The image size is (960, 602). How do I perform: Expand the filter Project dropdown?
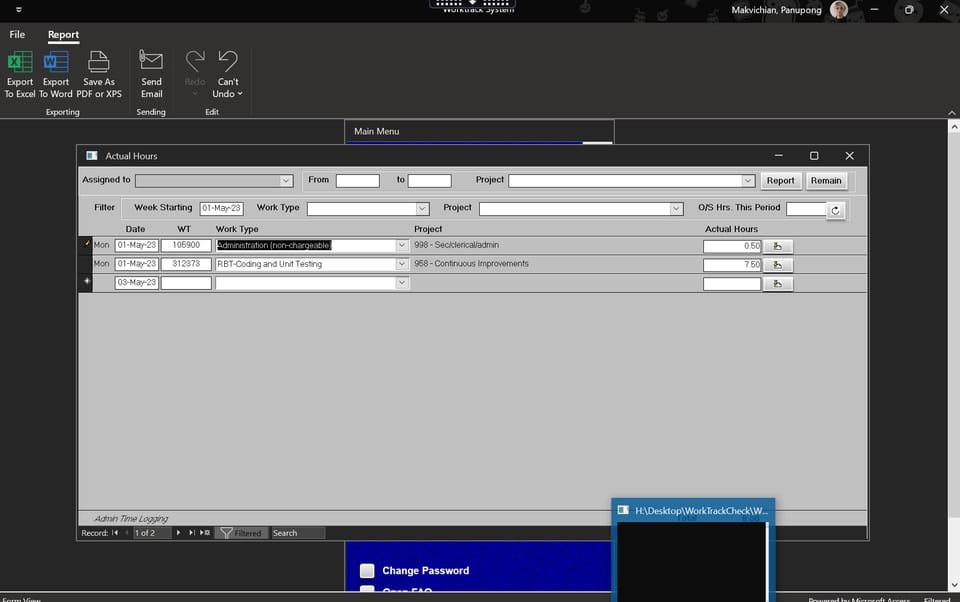[676, 209]
